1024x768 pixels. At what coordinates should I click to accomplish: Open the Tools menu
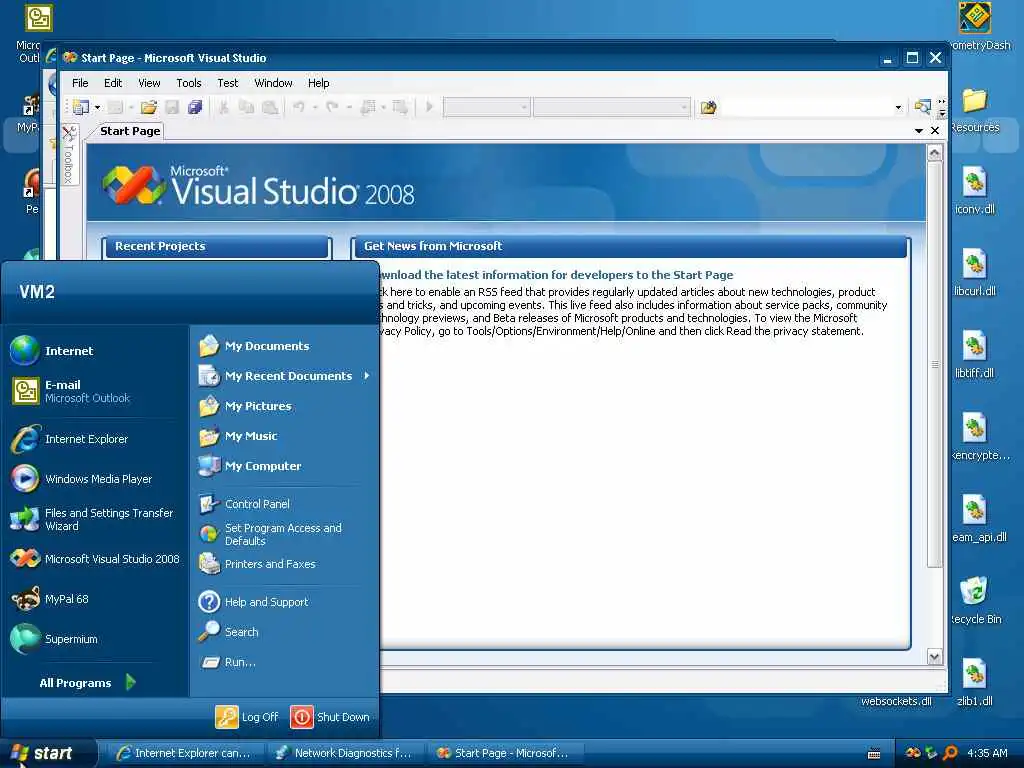(189, 83)
